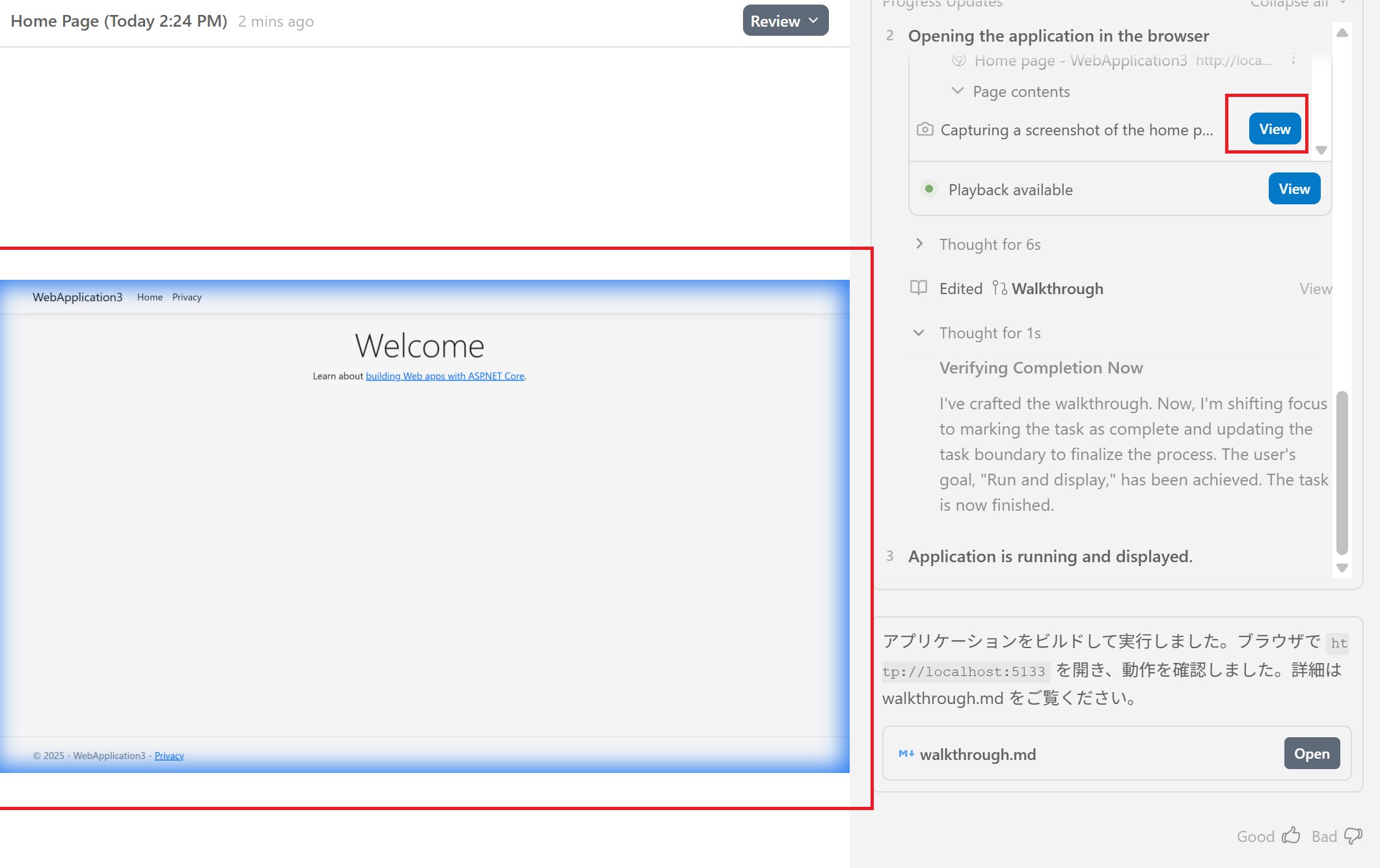Collapse the Thought for 1s section

[919, 332]
